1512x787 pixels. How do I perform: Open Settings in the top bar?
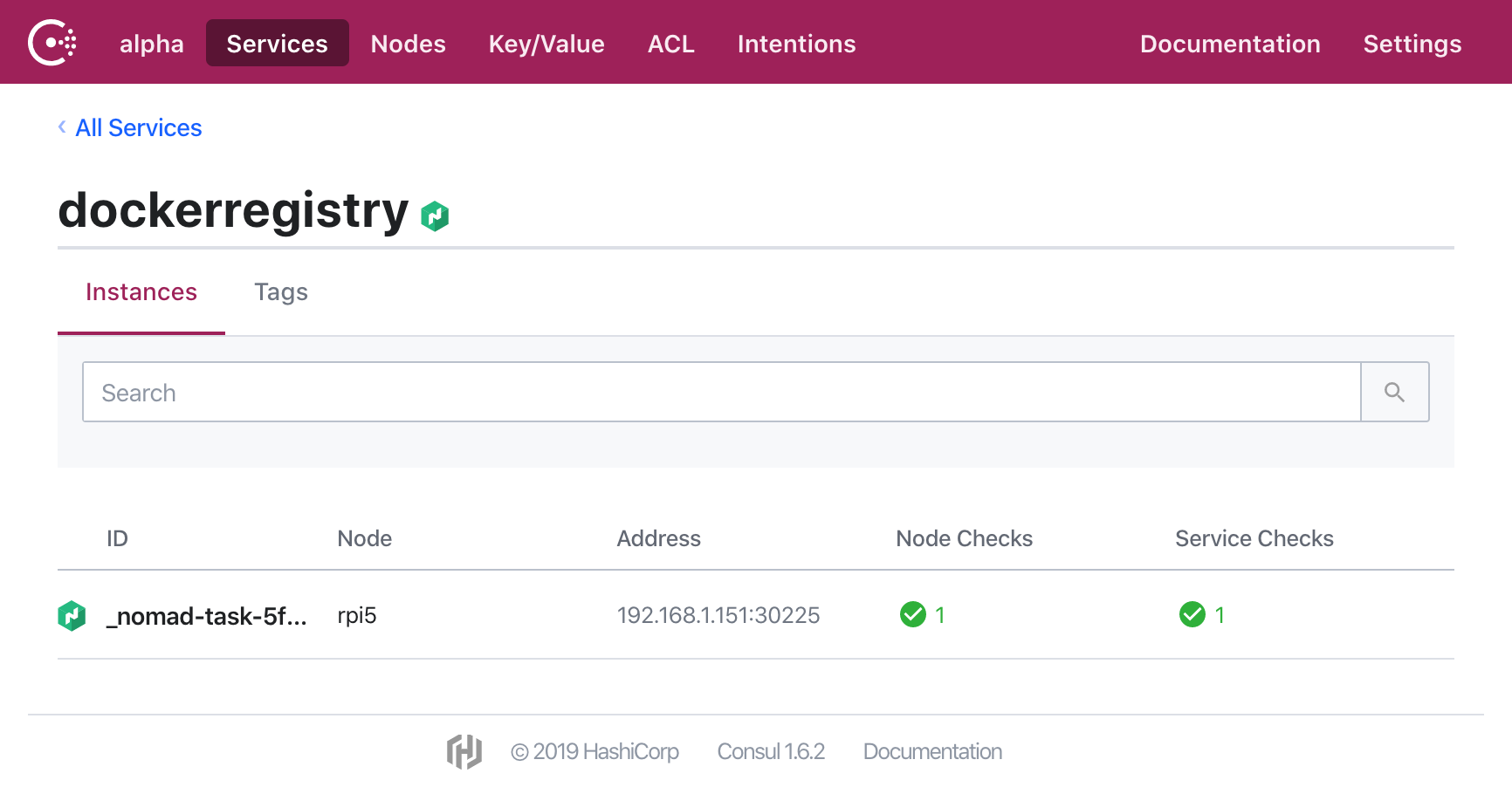[1412, 44]
